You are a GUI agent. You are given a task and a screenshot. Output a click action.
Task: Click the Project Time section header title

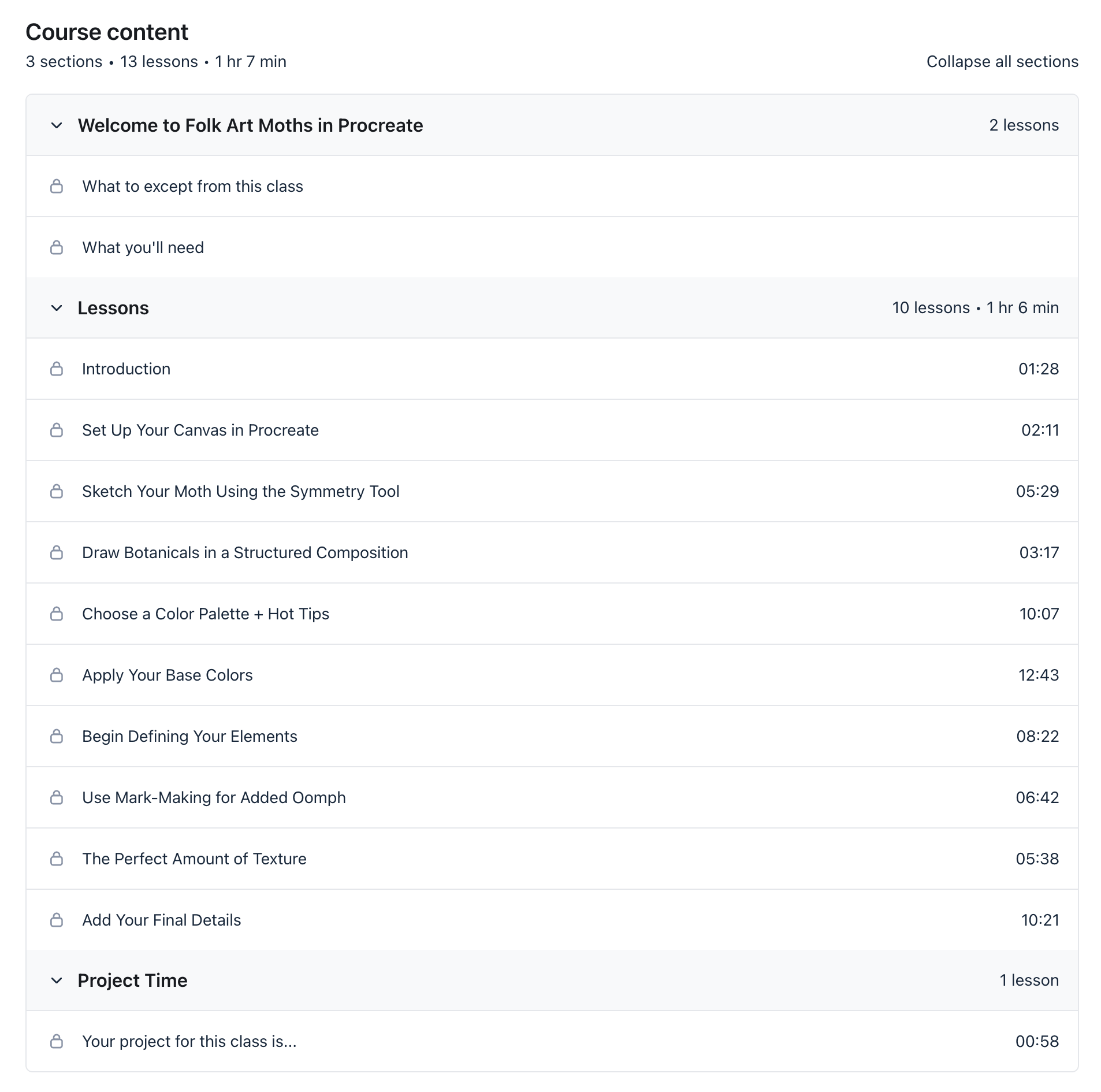pos(132,980)
